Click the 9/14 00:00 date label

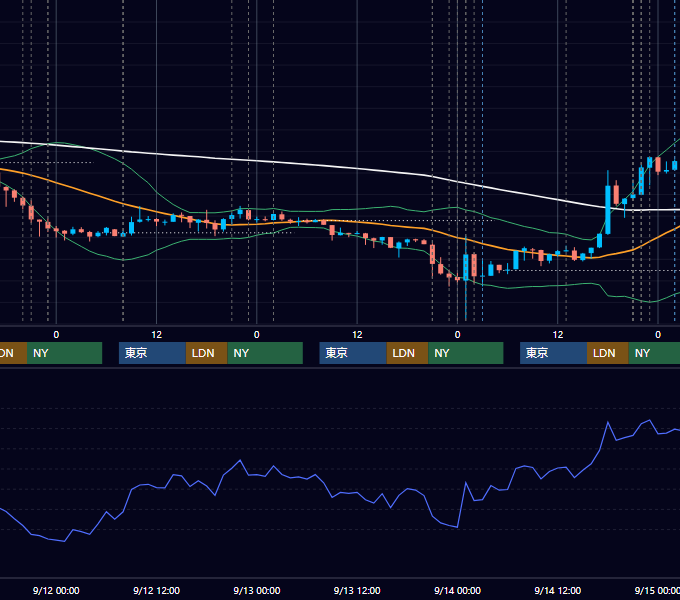(x=457, y=590)
